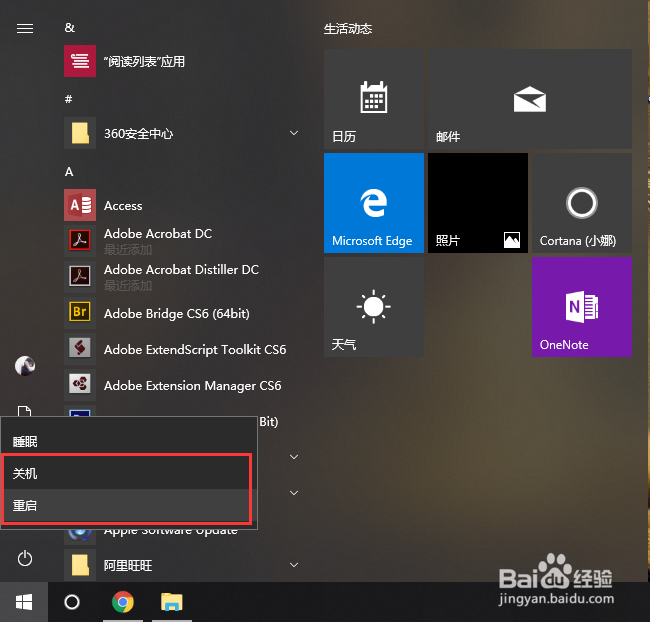Open Adobe Acrobat Distiller DC icon
Viewport: 650px width, 622px height.
click(x=80, y=277)
